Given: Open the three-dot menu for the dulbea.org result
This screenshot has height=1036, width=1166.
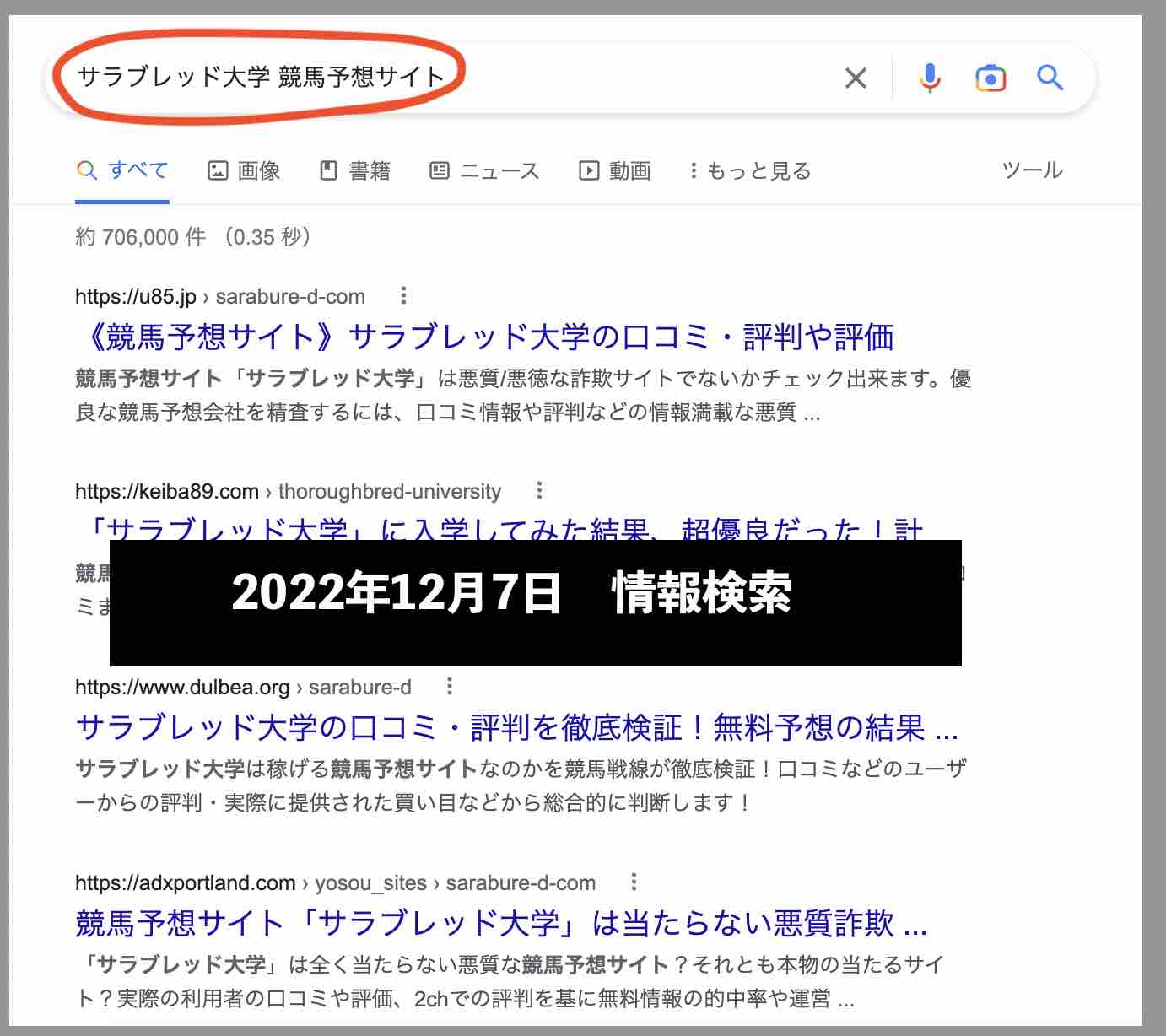Looking at the screenshot, I should point(448,686).
